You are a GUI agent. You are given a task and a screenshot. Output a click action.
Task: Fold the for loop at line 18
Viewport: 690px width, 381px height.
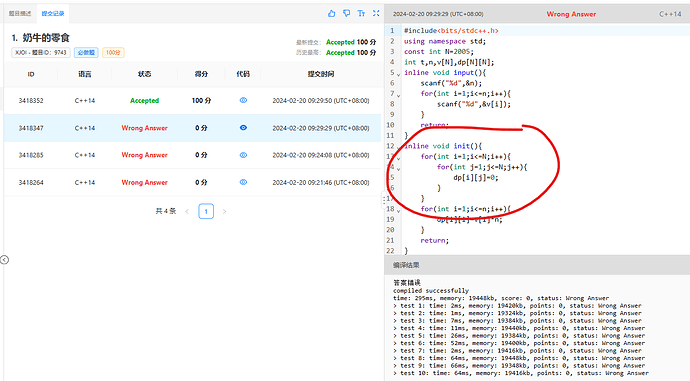point(399,210)
